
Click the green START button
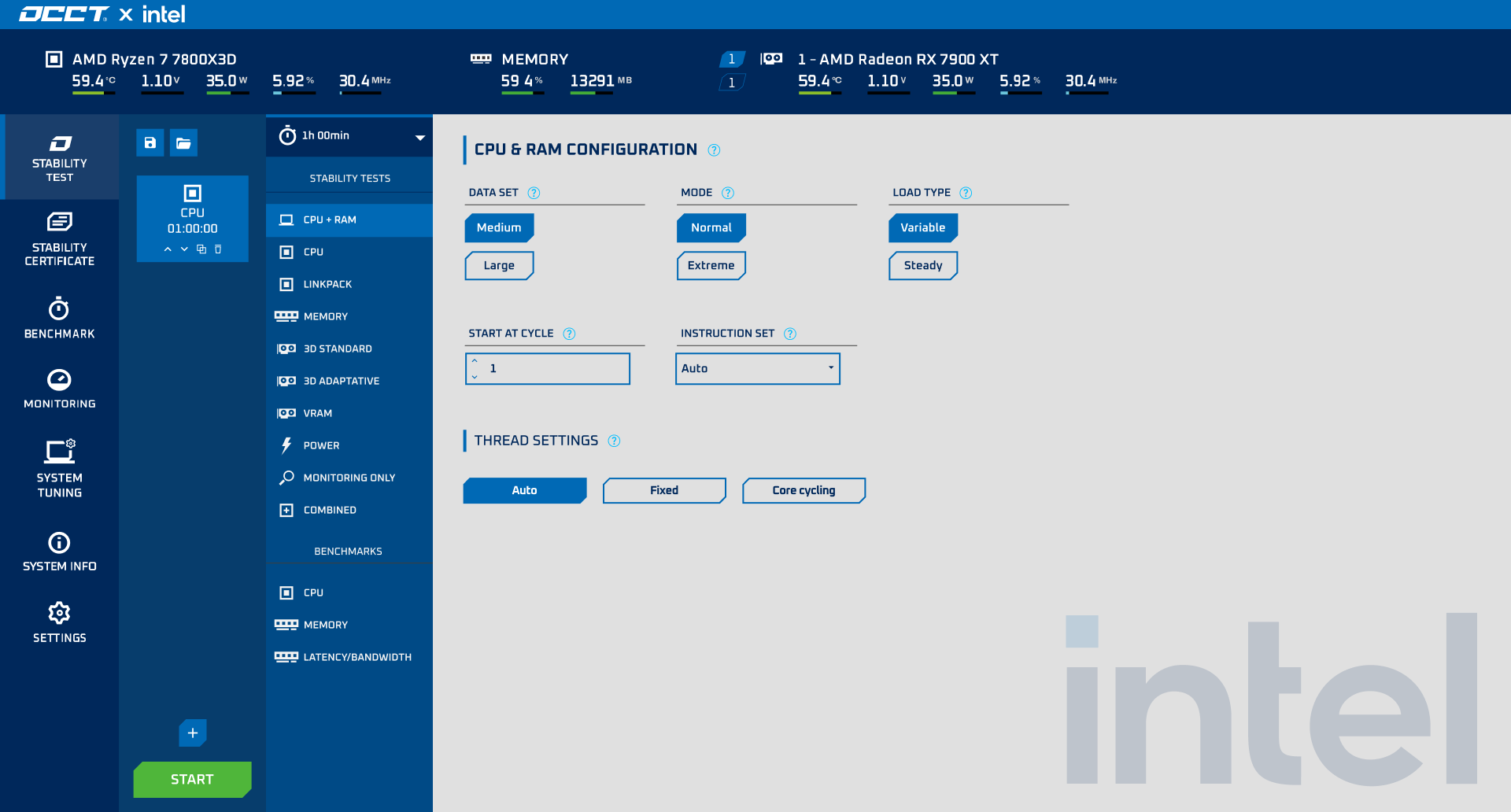point(193,780)
